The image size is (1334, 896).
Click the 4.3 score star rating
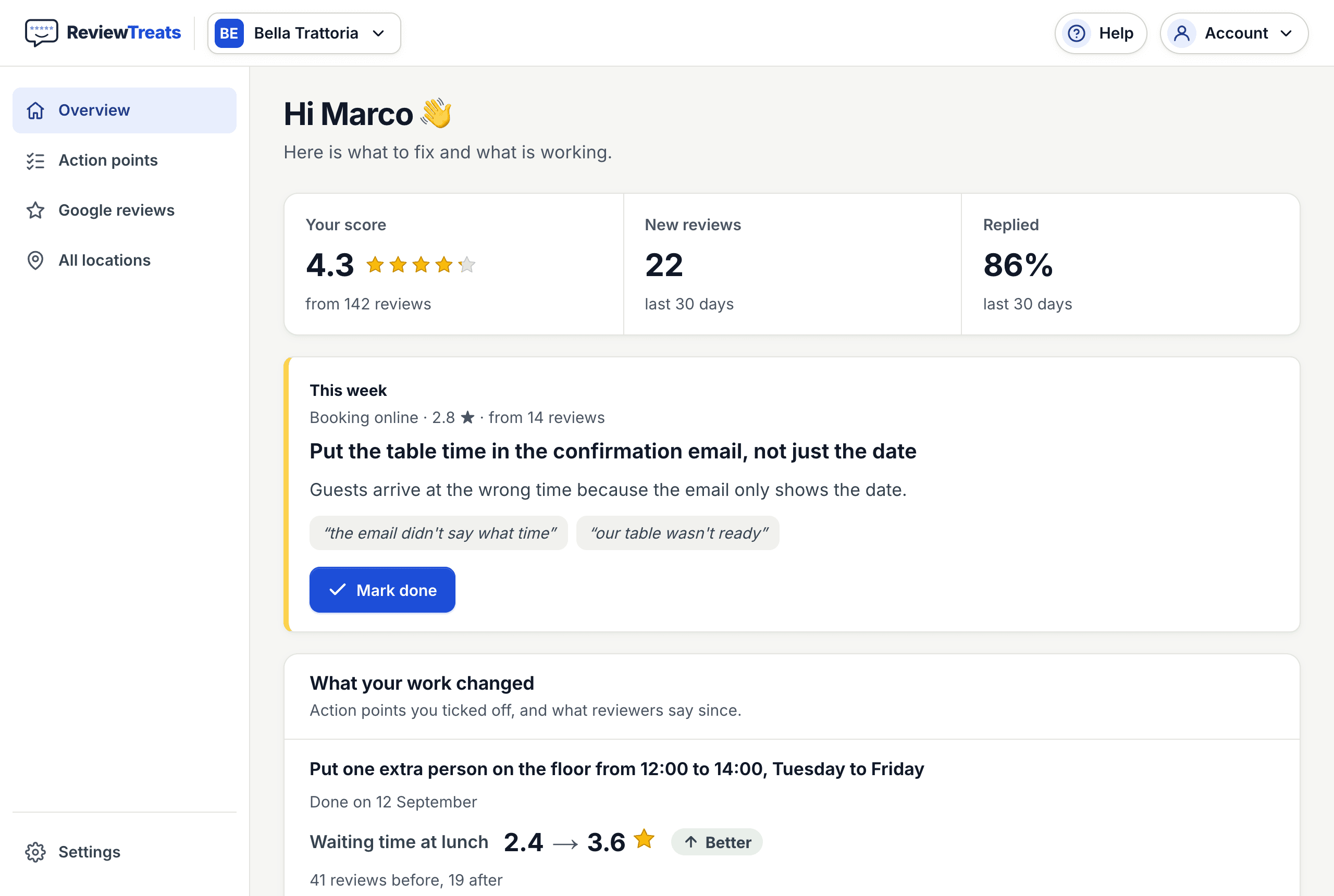tap(421, 265)
